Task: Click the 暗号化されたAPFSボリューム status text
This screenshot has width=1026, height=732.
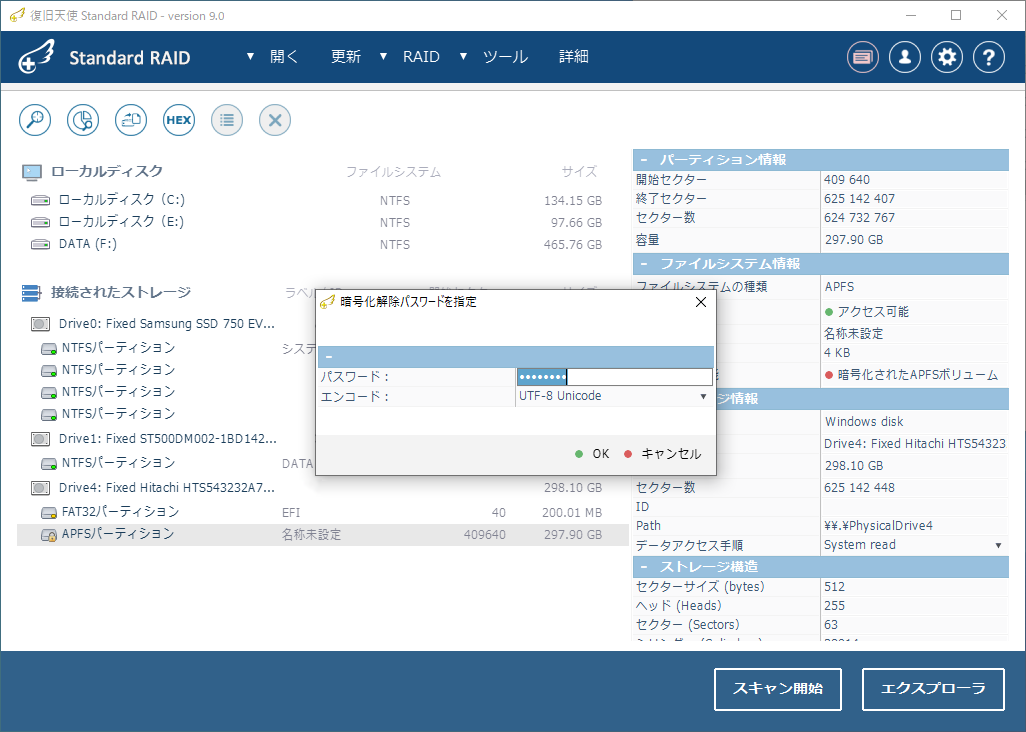Action: [x=917, y=375]
